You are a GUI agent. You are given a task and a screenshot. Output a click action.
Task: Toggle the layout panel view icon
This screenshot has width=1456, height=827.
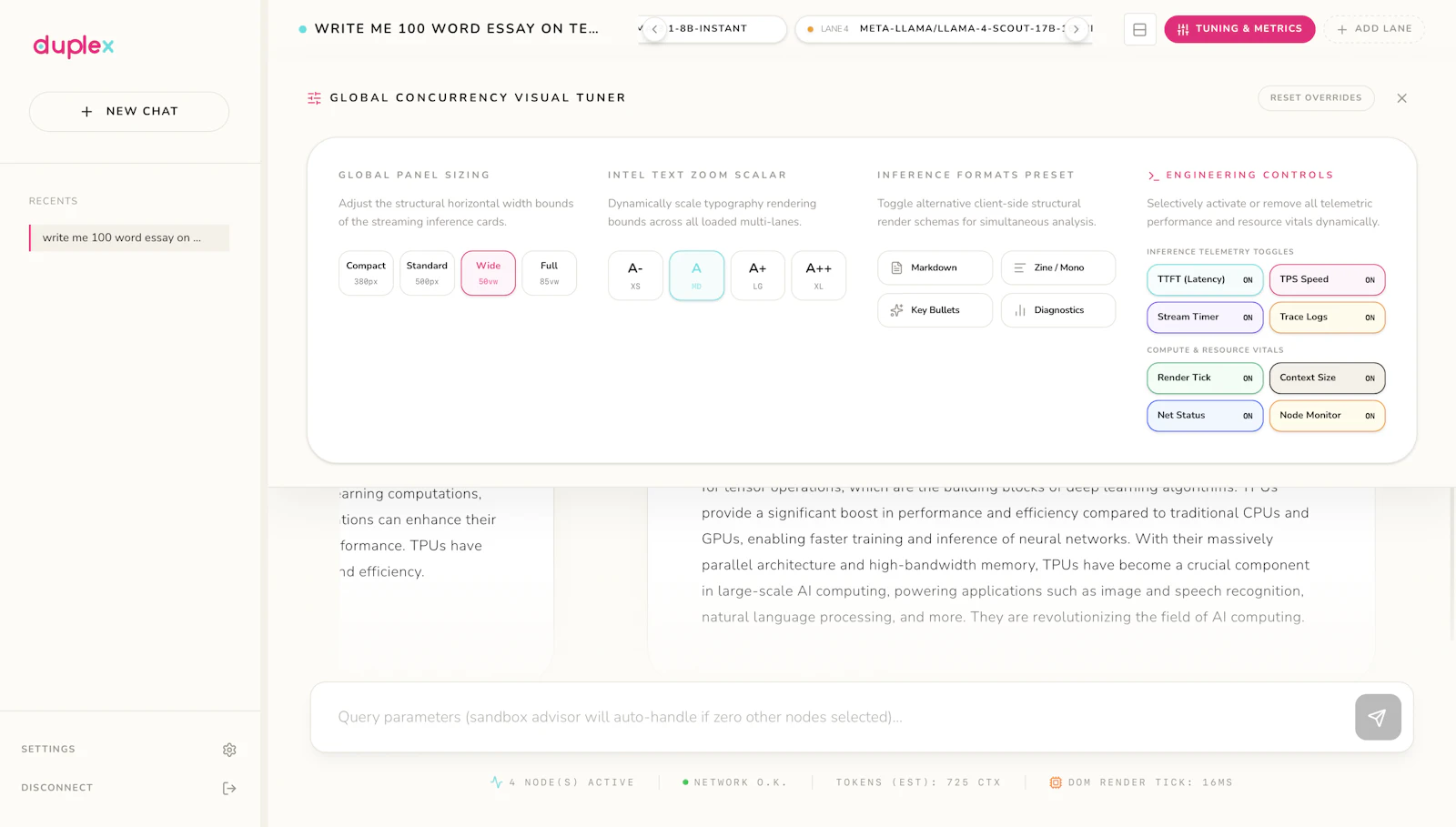point(1139,29)
